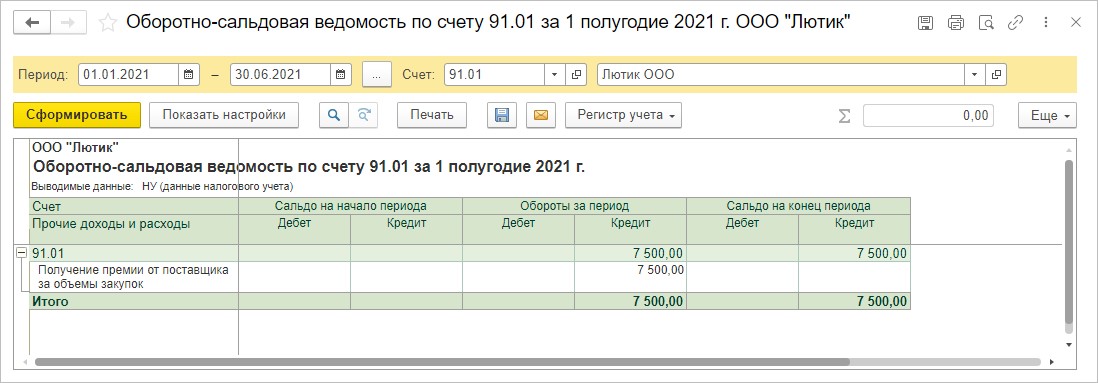The height and width of the screenshot is (383, 1098).
Task: Click the magnifier search icon in toolbar
Action: click(333, 115)
